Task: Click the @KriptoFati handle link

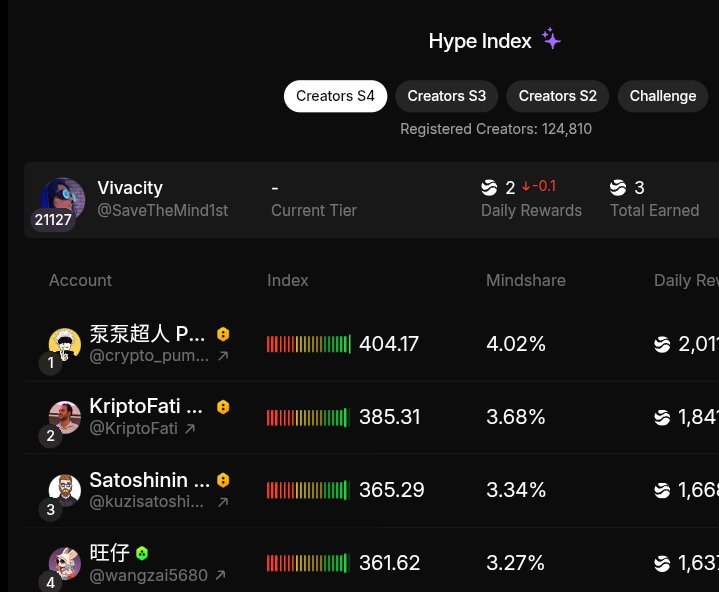Action: coord(133,428)
